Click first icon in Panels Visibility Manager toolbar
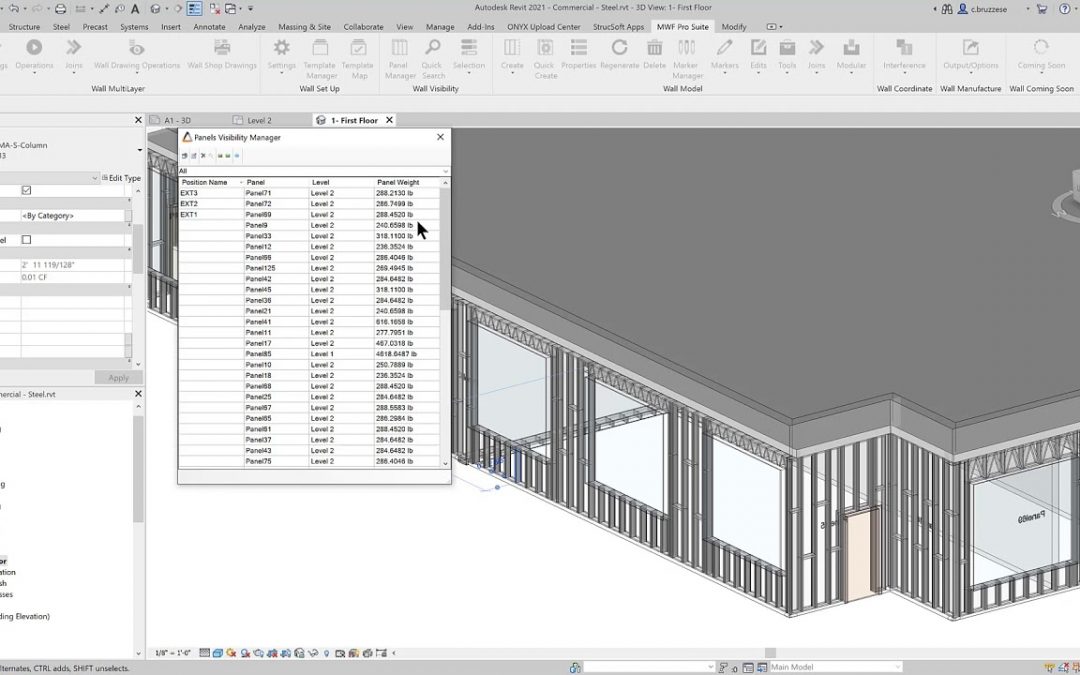1080x675 pixels. [x=185, y=156]
